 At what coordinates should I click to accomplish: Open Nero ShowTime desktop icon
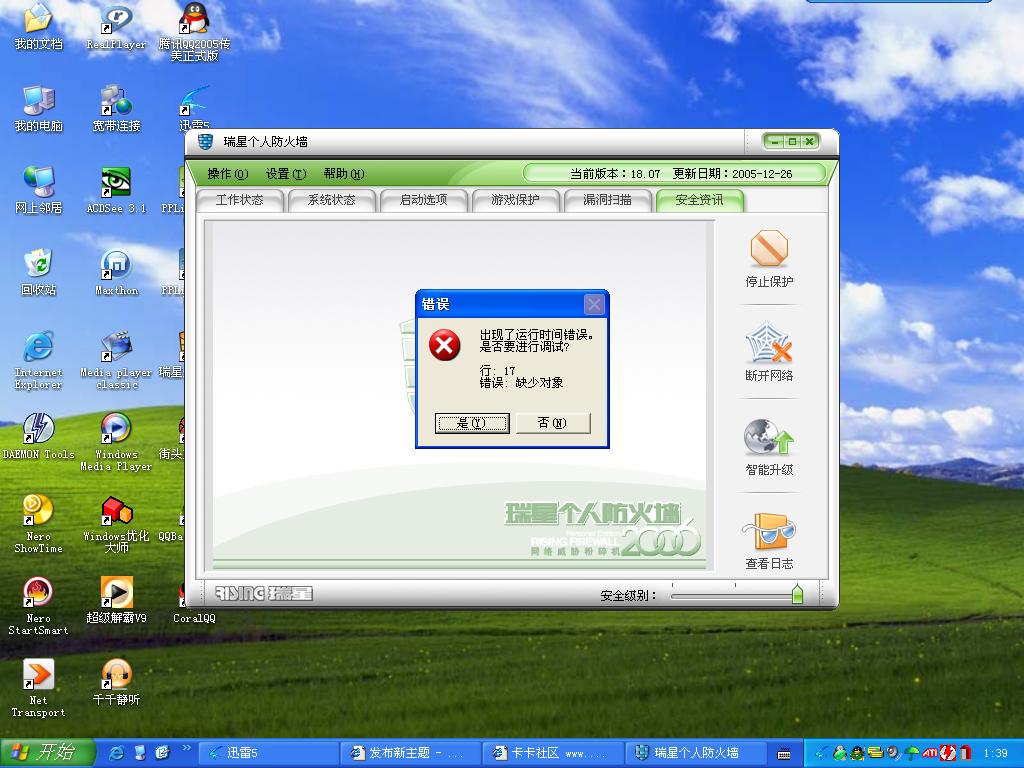39,524
